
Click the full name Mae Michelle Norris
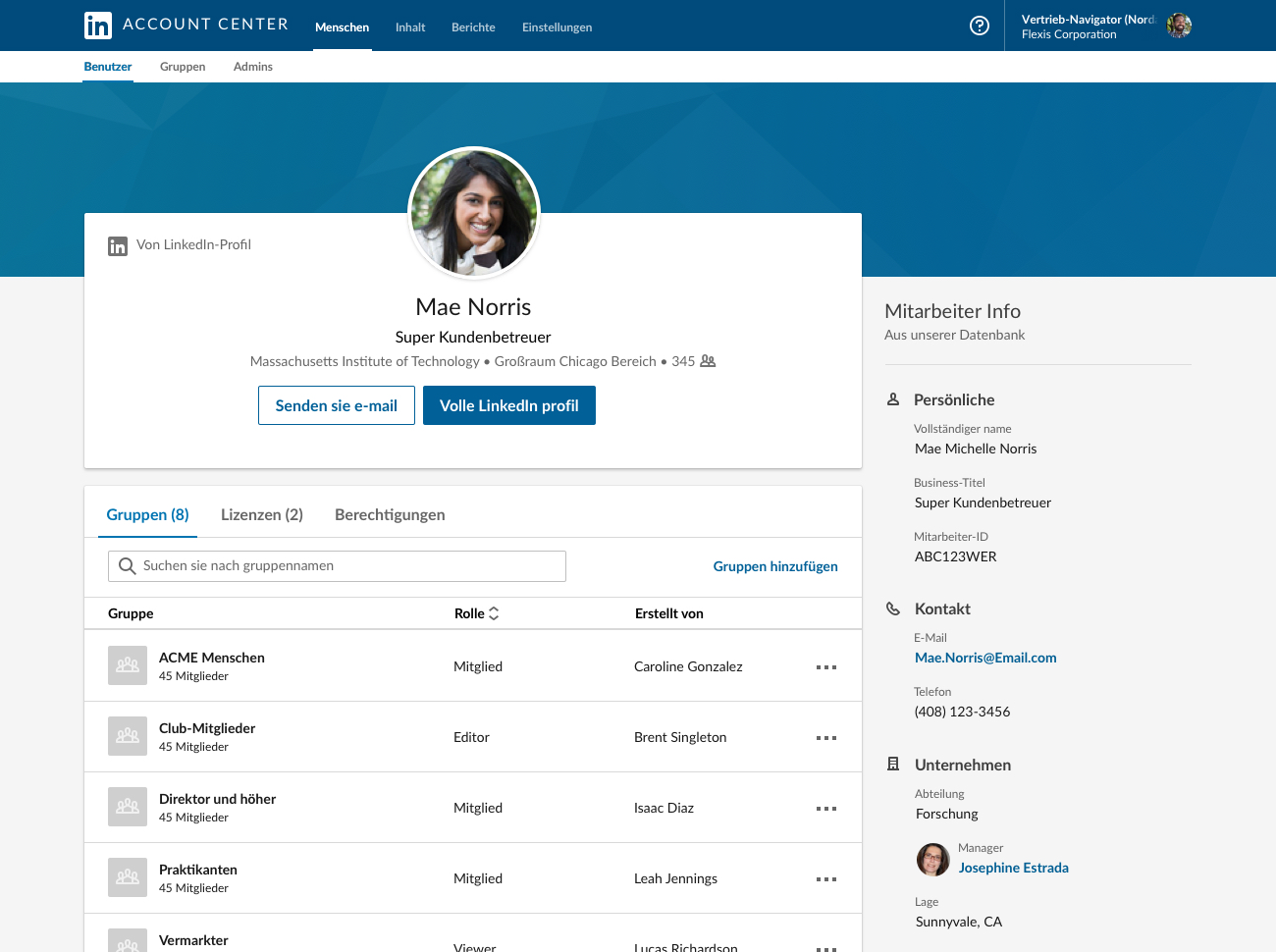(976, 449)
